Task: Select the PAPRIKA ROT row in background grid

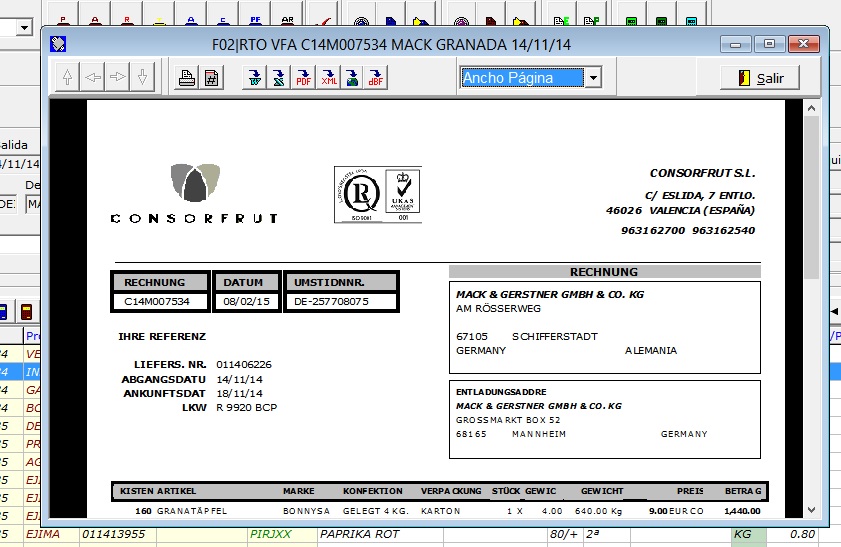Action: coord(360,535)
